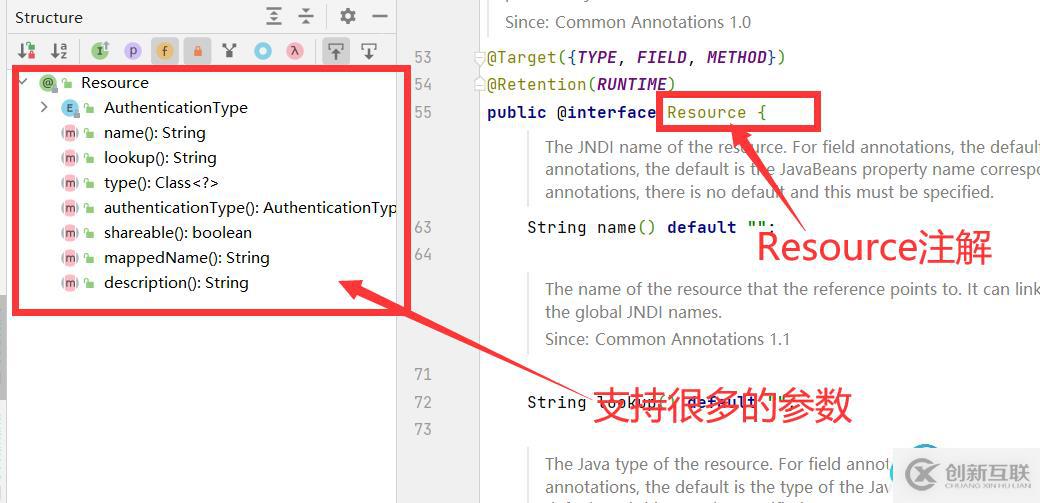The height and width of the screenshot is (503, 1040).
Task: Click method icon of shareable(): boolean
Action: [70, 233]
